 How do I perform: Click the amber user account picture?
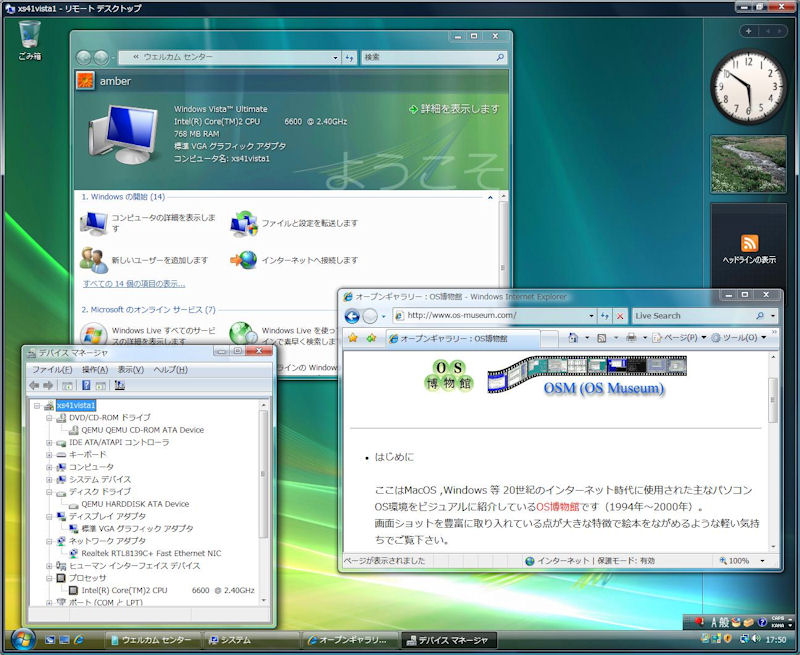(85, 81)
